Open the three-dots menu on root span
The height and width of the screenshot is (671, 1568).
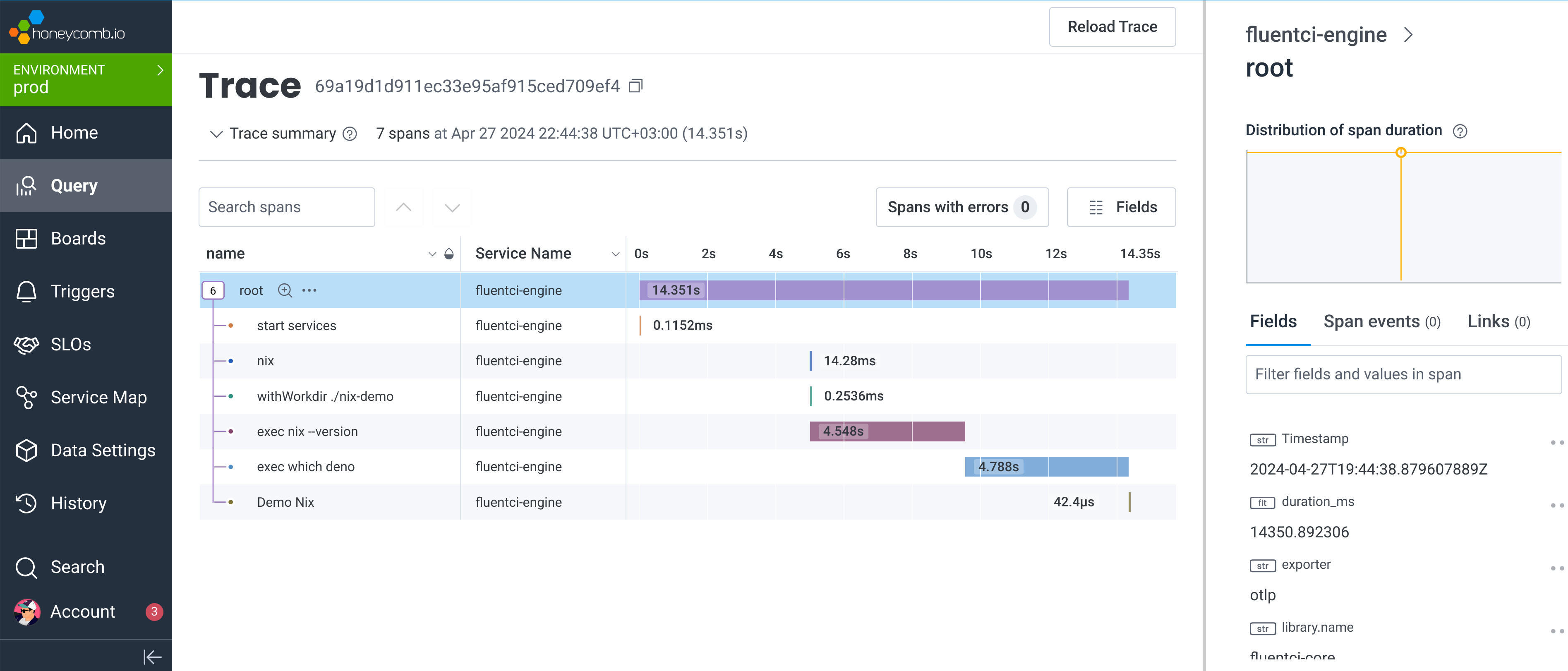309,290
